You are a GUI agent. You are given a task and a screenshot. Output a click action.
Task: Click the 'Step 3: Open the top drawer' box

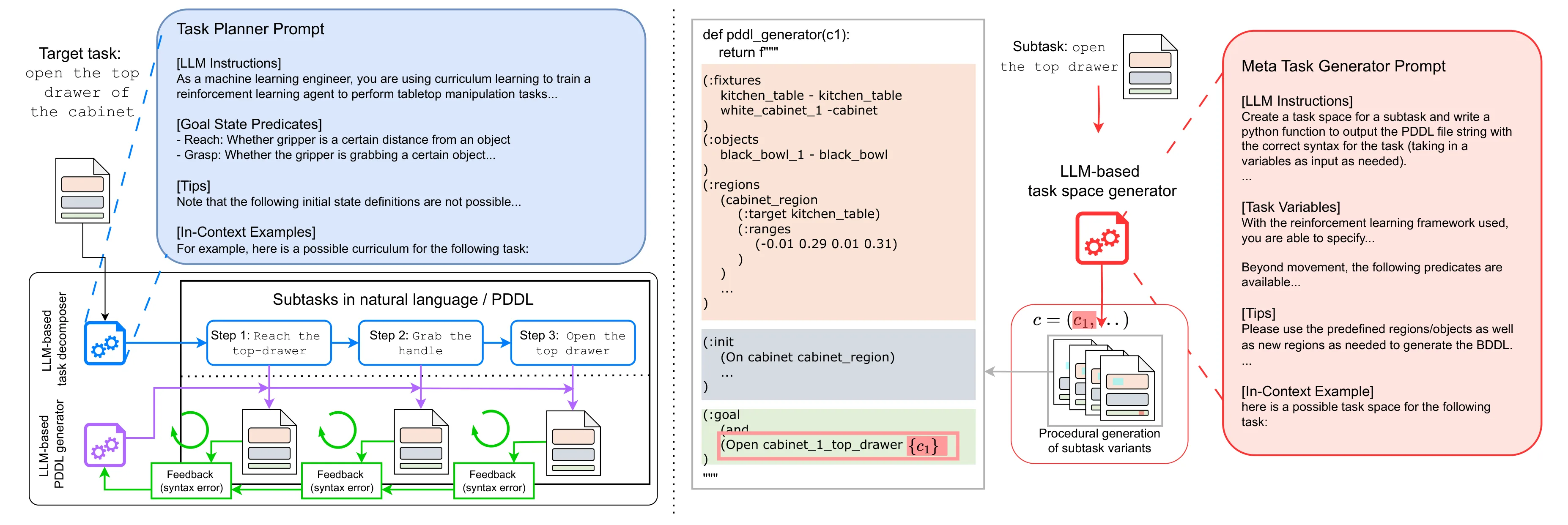coord(573,343)
